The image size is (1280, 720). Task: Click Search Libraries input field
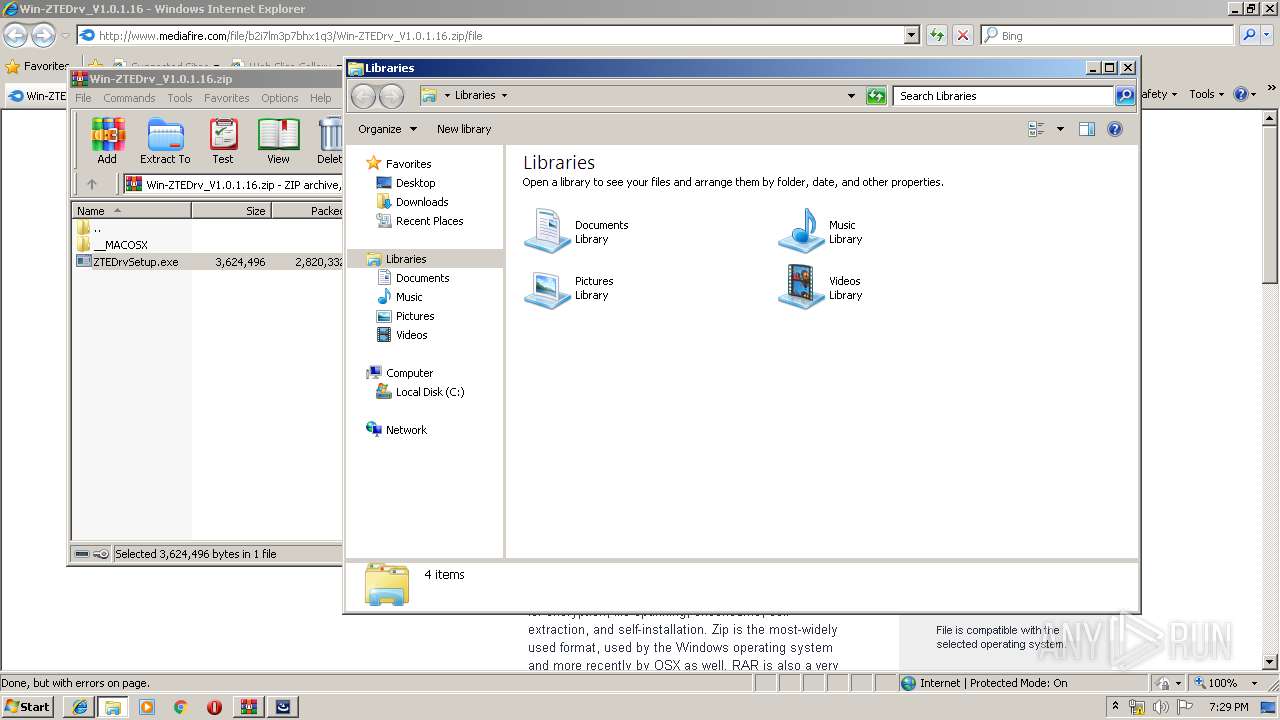1003,96
